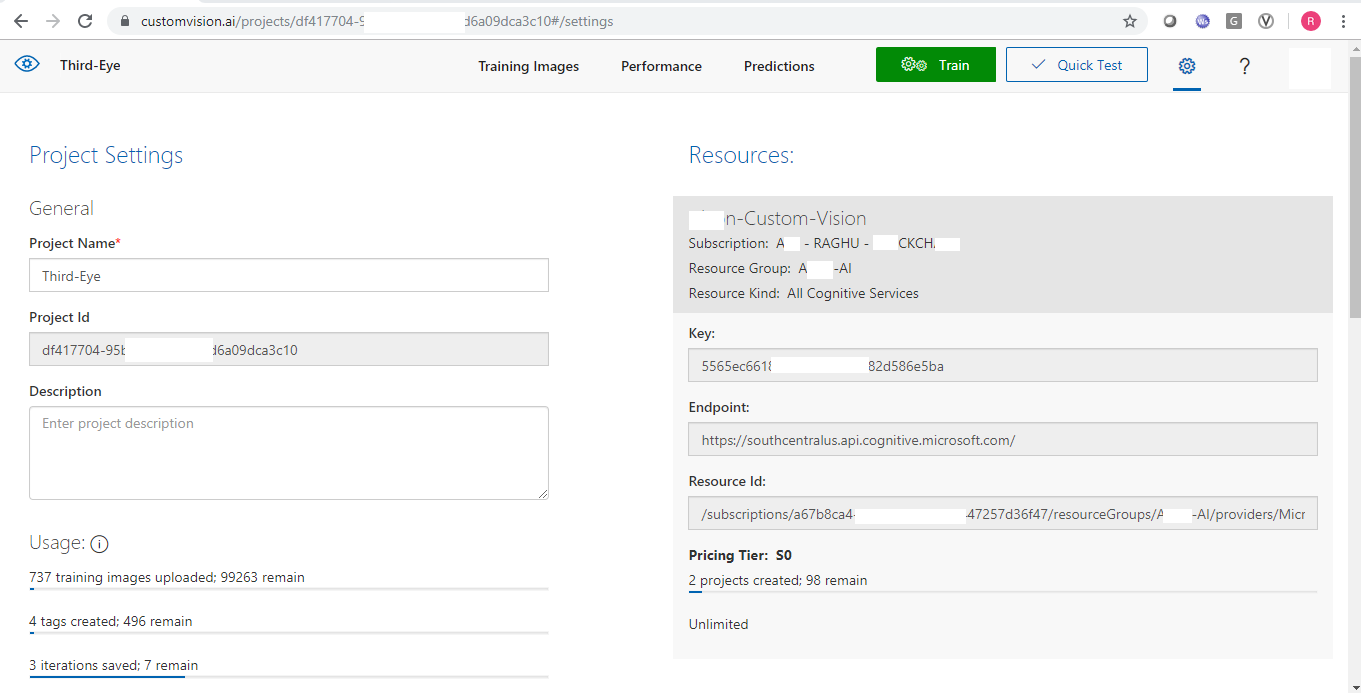Open the Chrome three-dot menu

1342,21
